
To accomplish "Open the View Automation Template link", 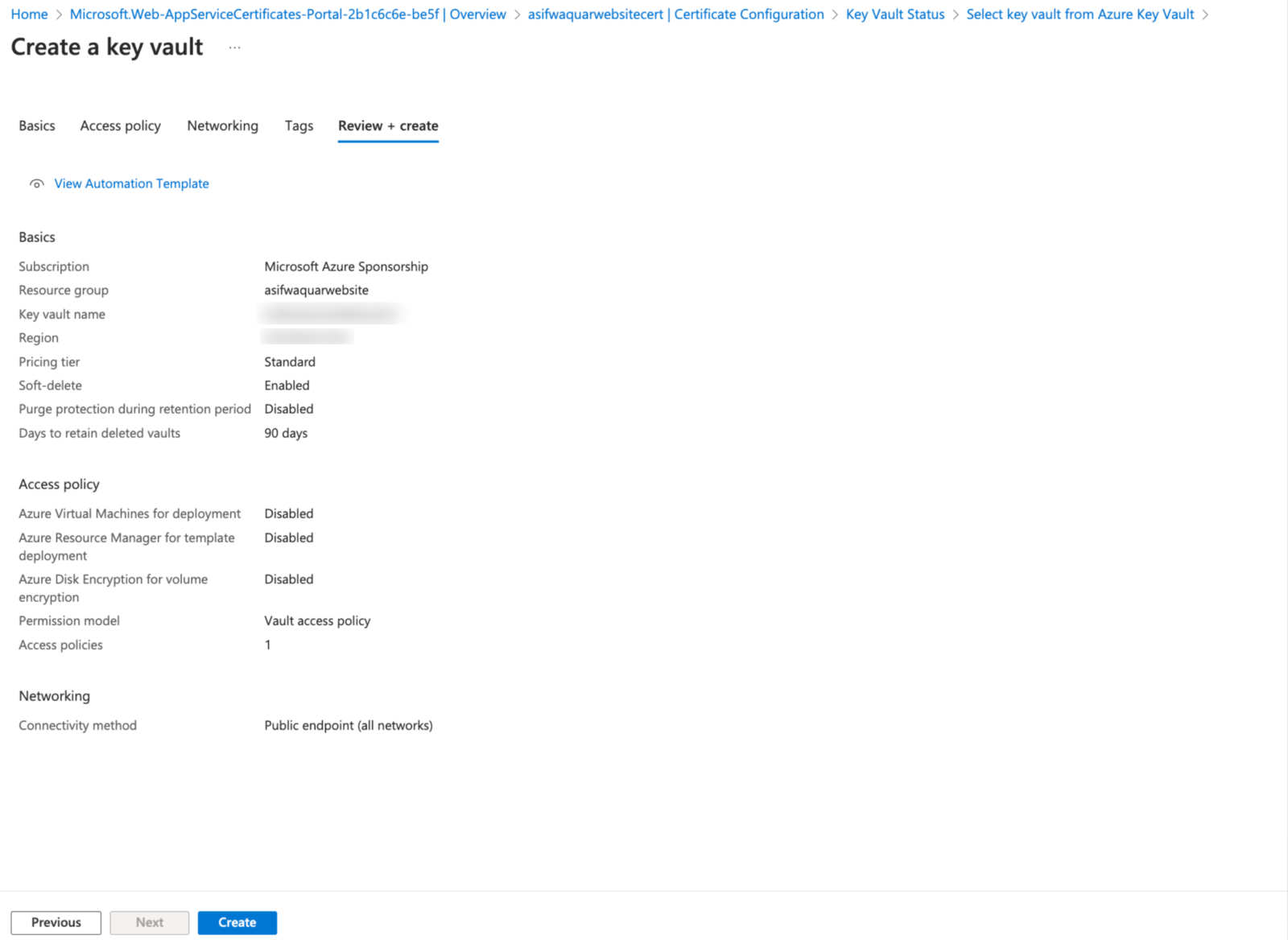I will click(x=130, y=183).
